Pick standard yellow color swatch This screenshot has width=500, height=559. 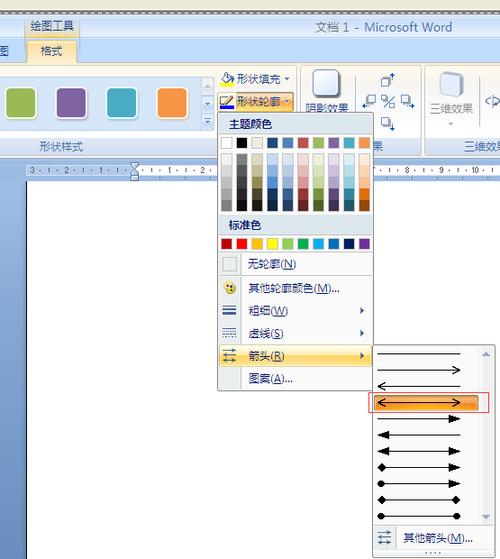click(x=272, y=244)
